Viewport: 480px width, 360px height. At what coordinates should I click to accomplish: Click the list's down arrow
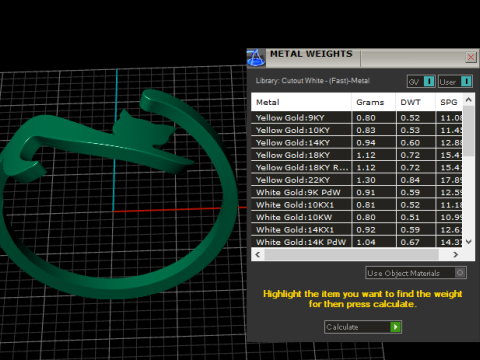[468, 242]
